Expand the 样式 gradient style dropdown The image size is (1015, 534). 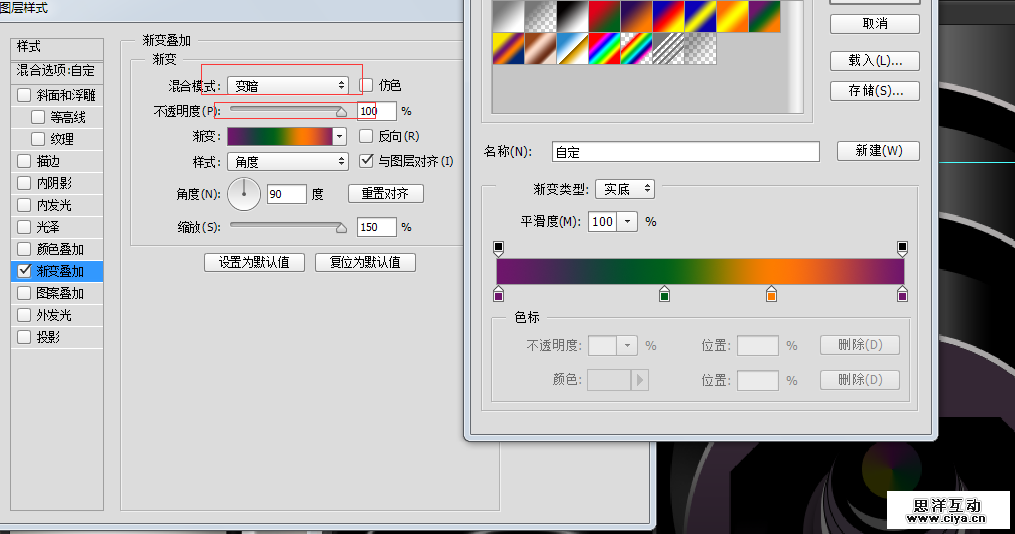(287, 161)
